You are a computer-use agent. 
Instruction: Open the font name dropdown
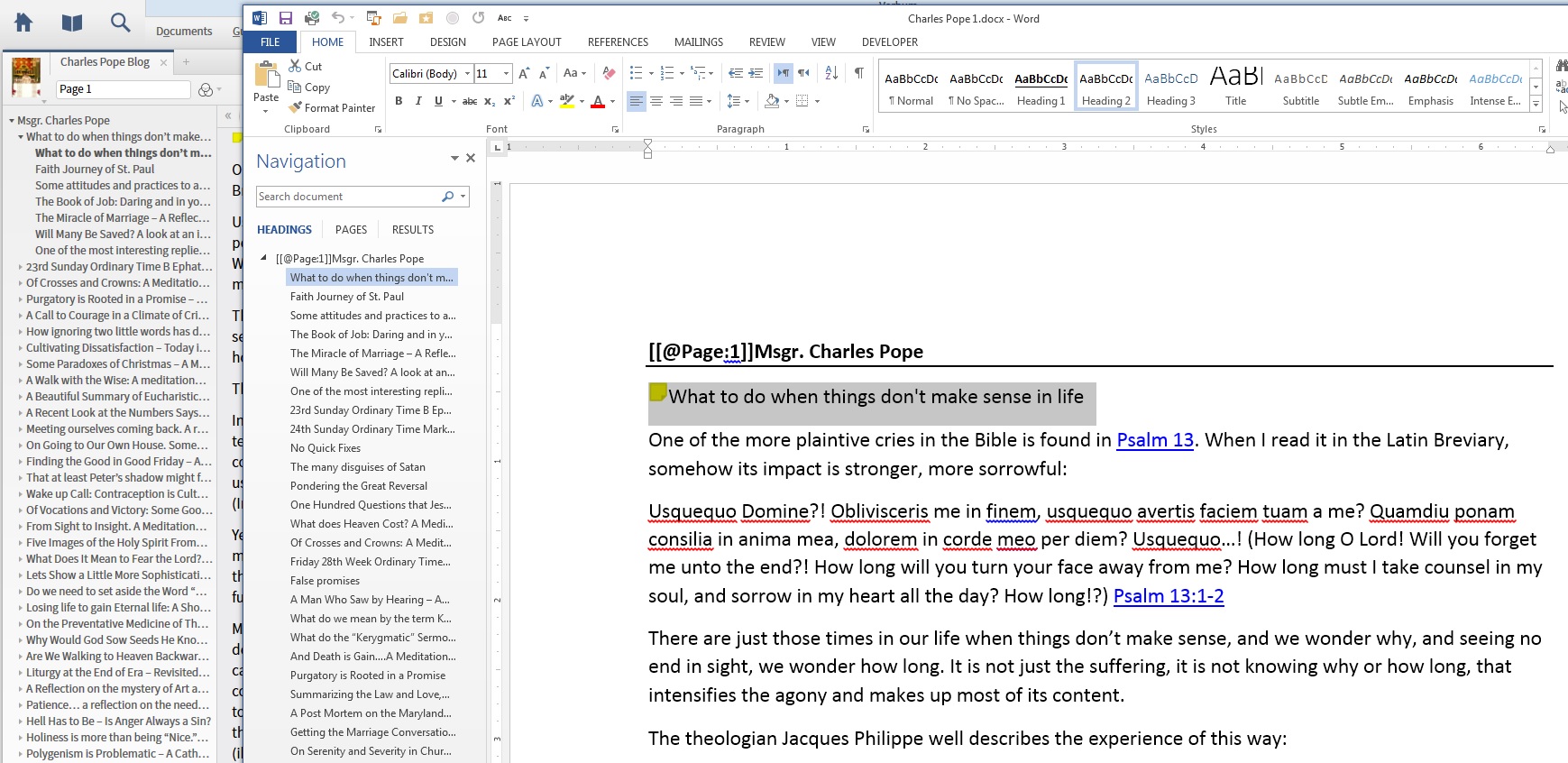point(467,74)
